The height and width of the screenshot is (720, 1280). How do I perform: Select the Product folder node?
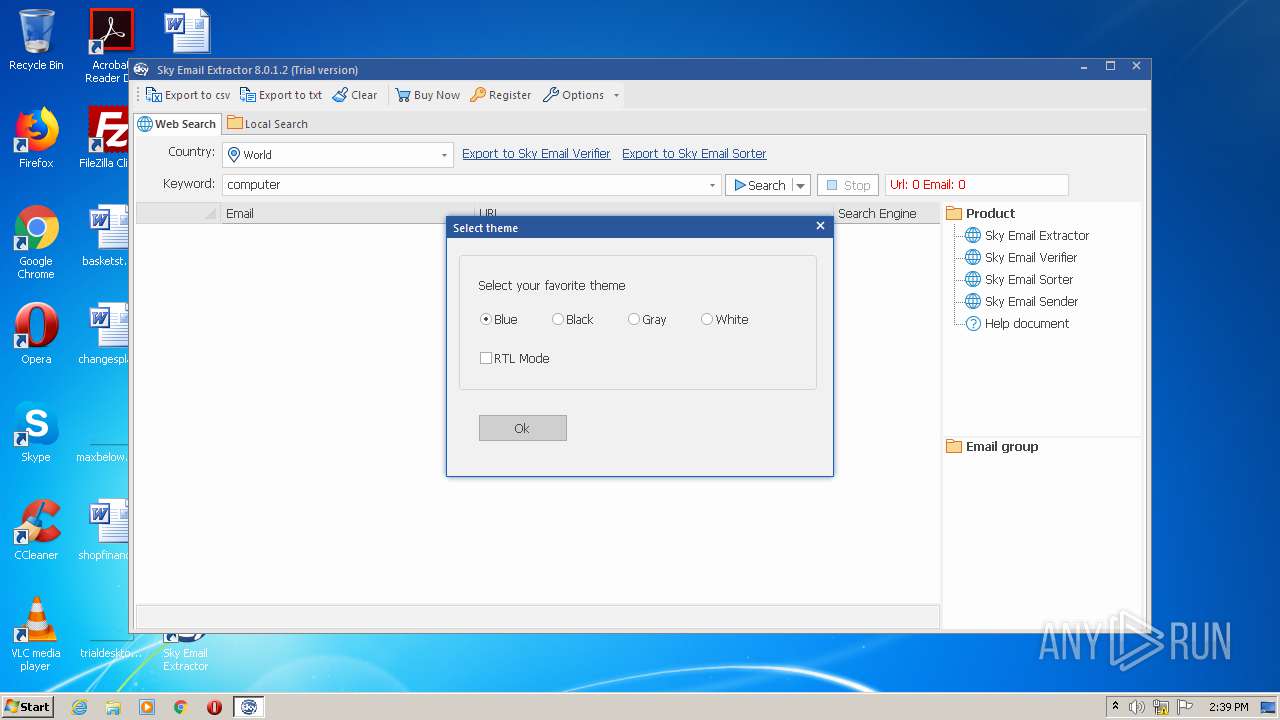[980, 213]
